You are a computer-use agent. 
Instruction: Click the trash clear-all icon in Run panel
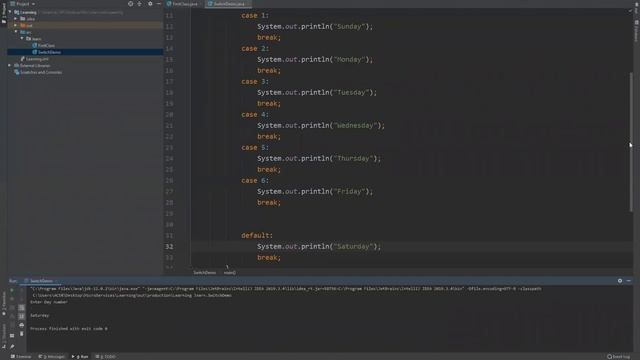tap(22, 334)
